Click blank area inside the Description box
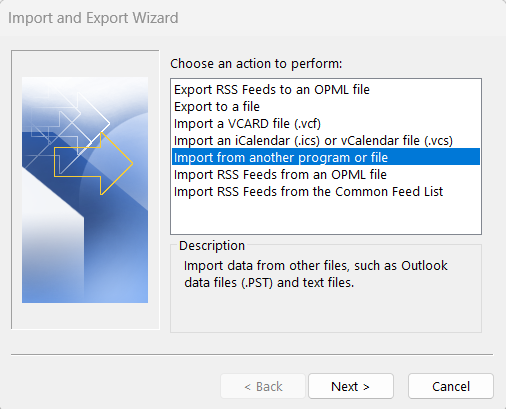Viewport: 506px width, 409px height. tap(326, 312)
